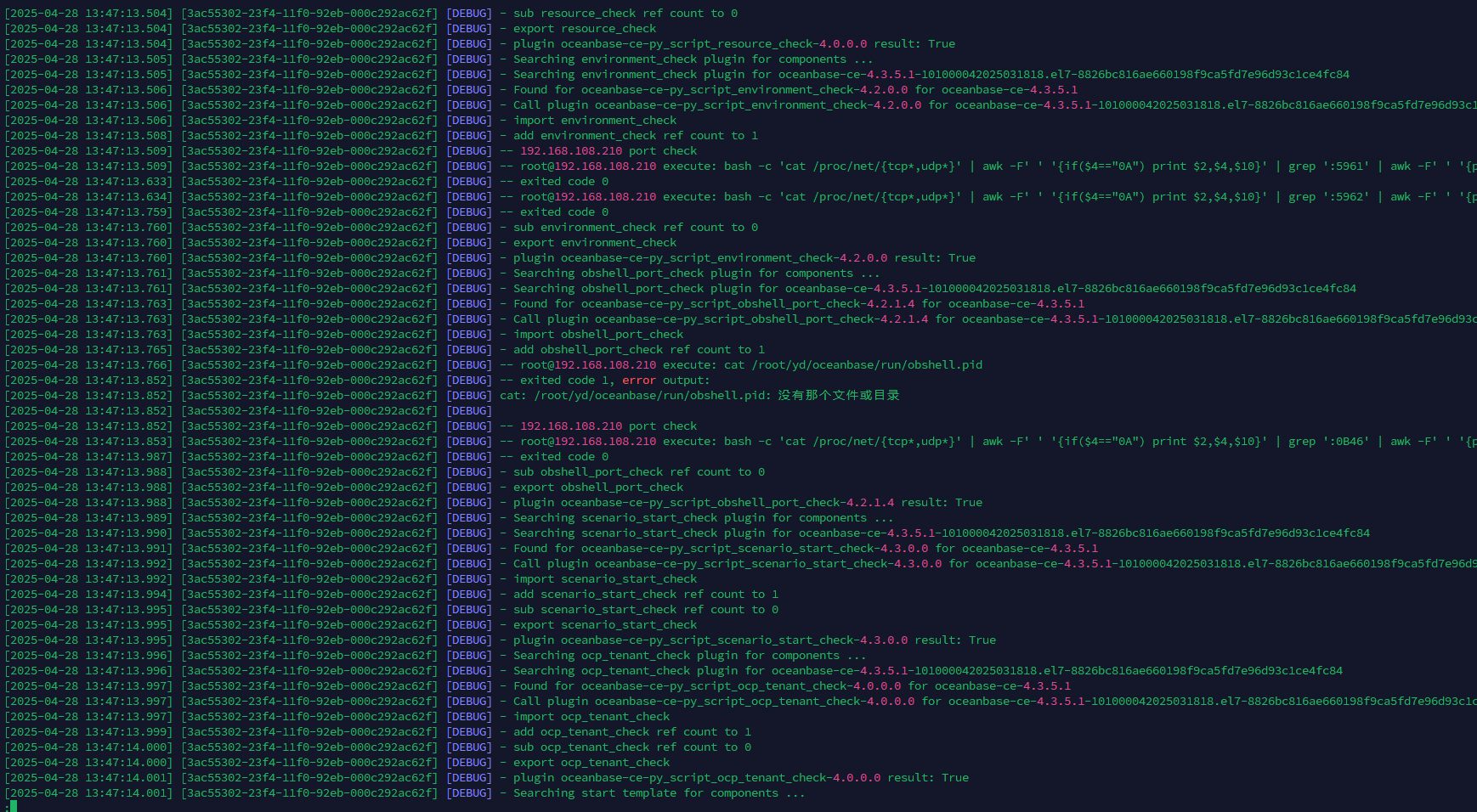
Task: Select the 'import ocp_tenant_check' message
Action: [591, 717]
